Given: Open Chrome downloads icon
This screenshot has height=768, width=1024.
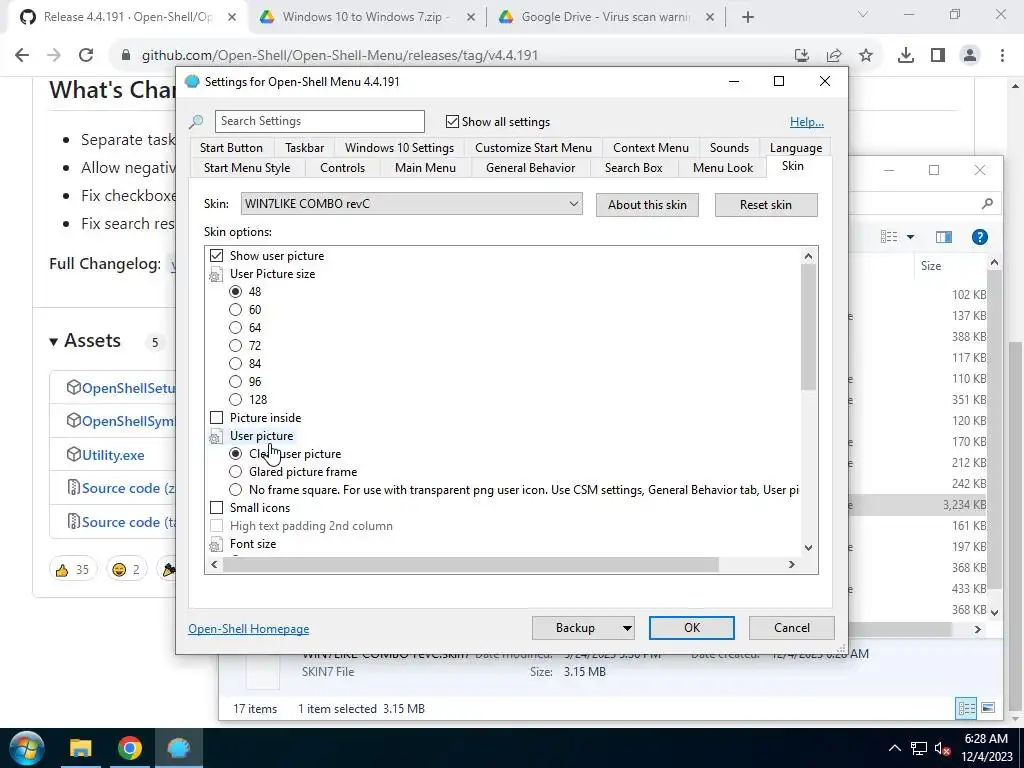Looking at the screenshot, I should (906, 56).
